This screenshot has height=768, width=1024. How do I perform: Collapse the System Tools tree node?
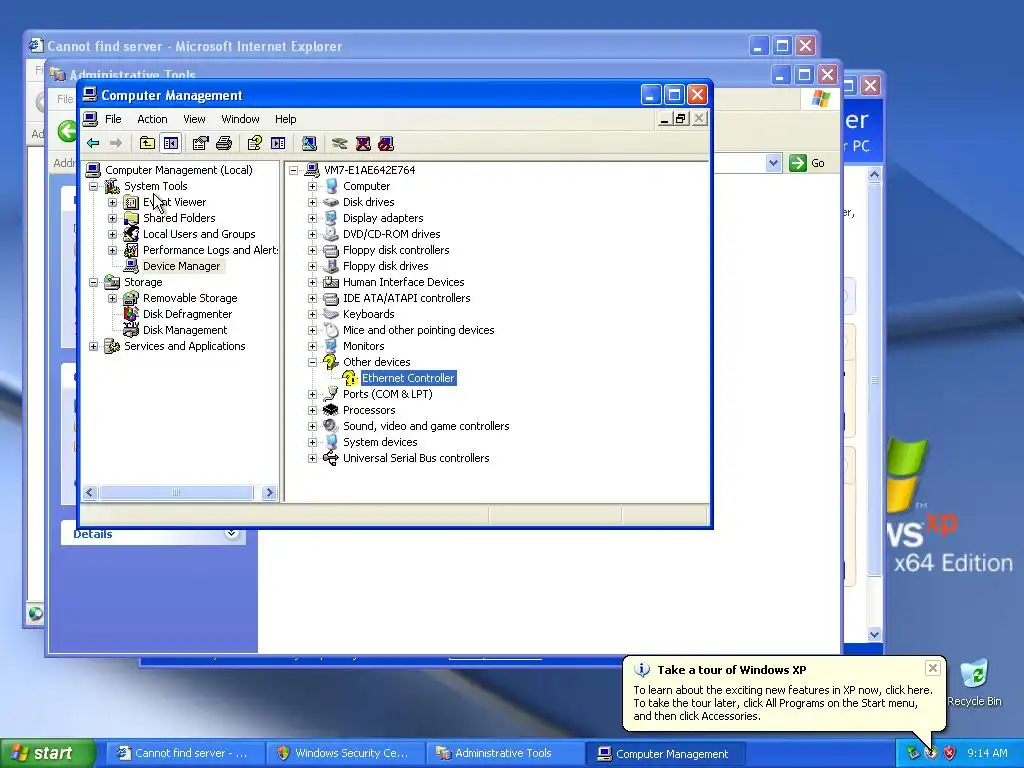(x=93, y=186)
